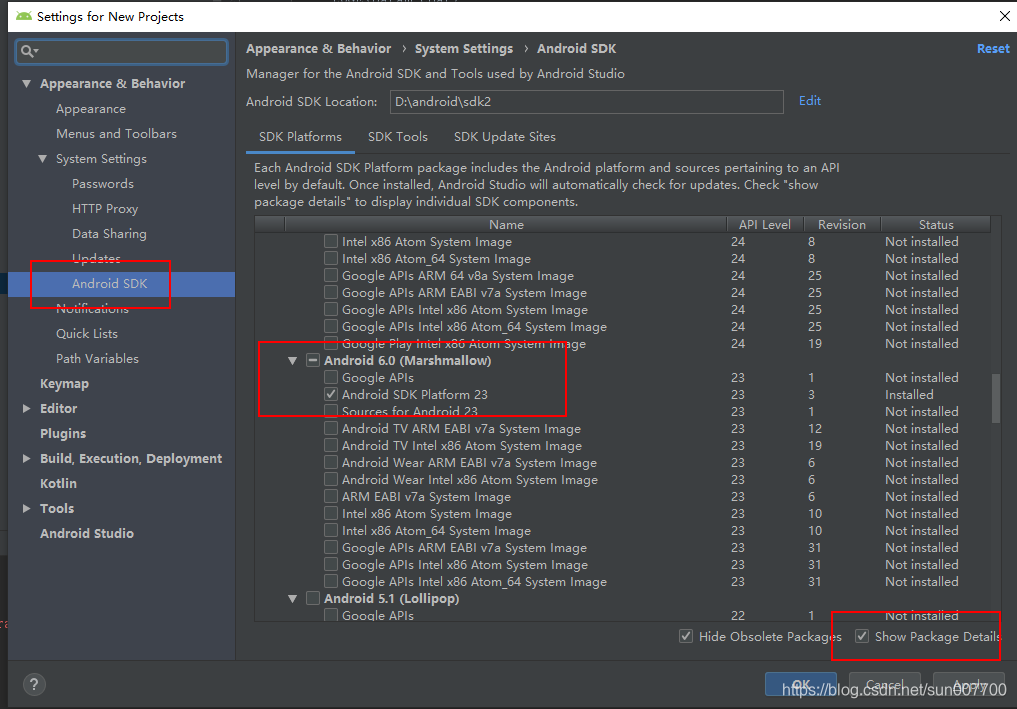Uncheck Hide Obsolete Packages

(686, 636)
